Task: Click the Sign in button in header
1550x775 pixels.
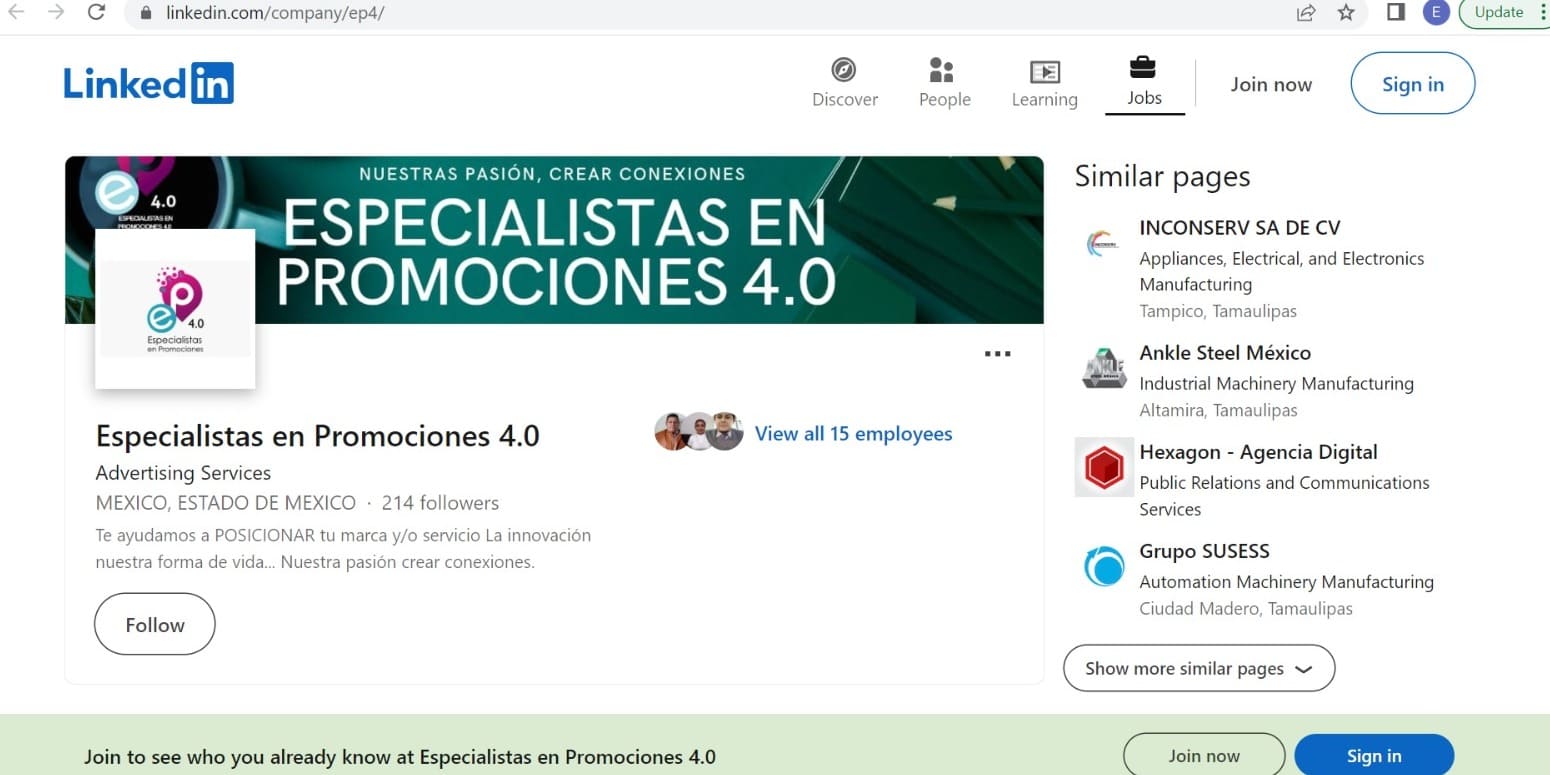Action: click(x=1412, y=84)
